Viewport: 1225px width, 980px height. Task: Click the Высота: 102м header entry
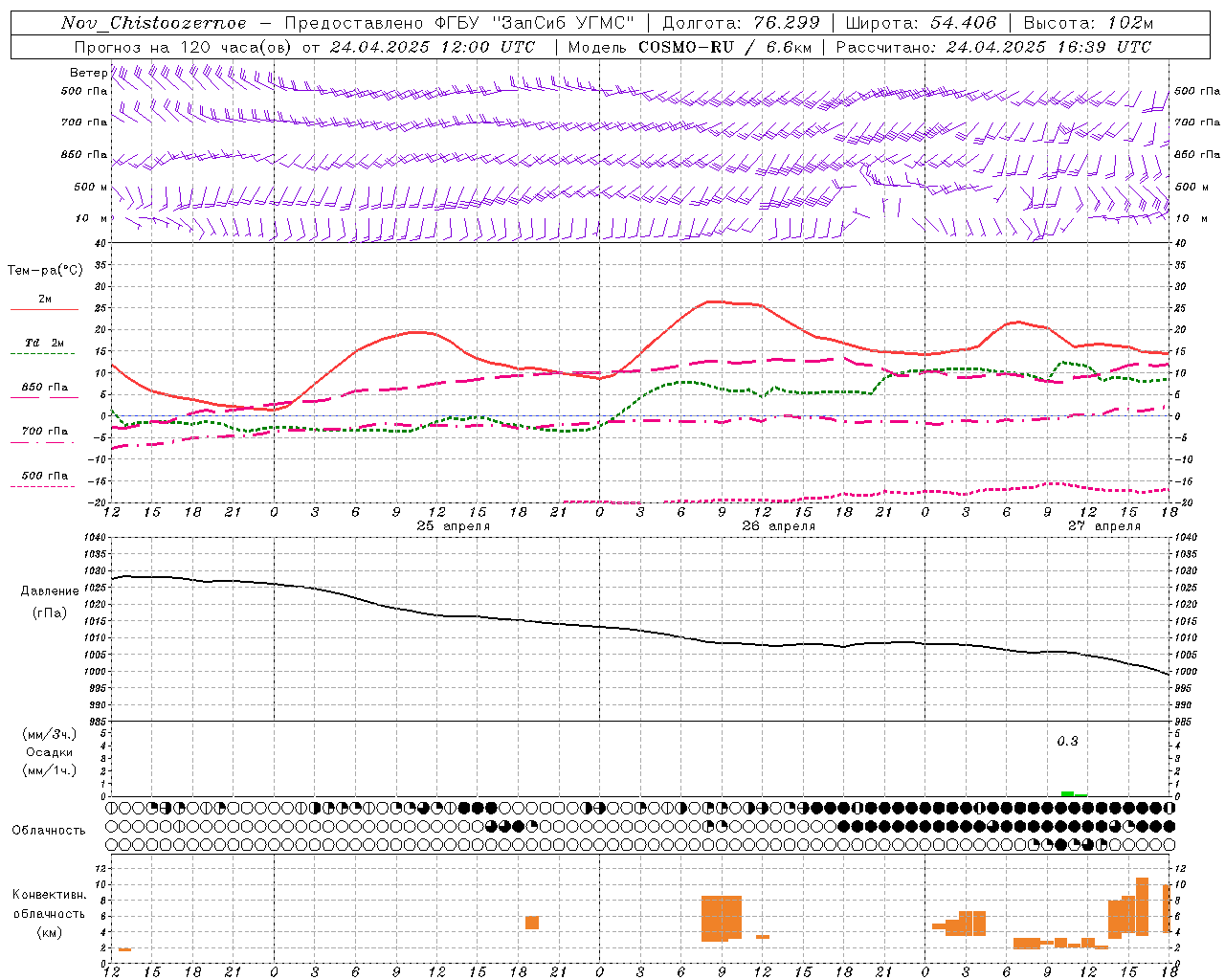[1088, 23]
